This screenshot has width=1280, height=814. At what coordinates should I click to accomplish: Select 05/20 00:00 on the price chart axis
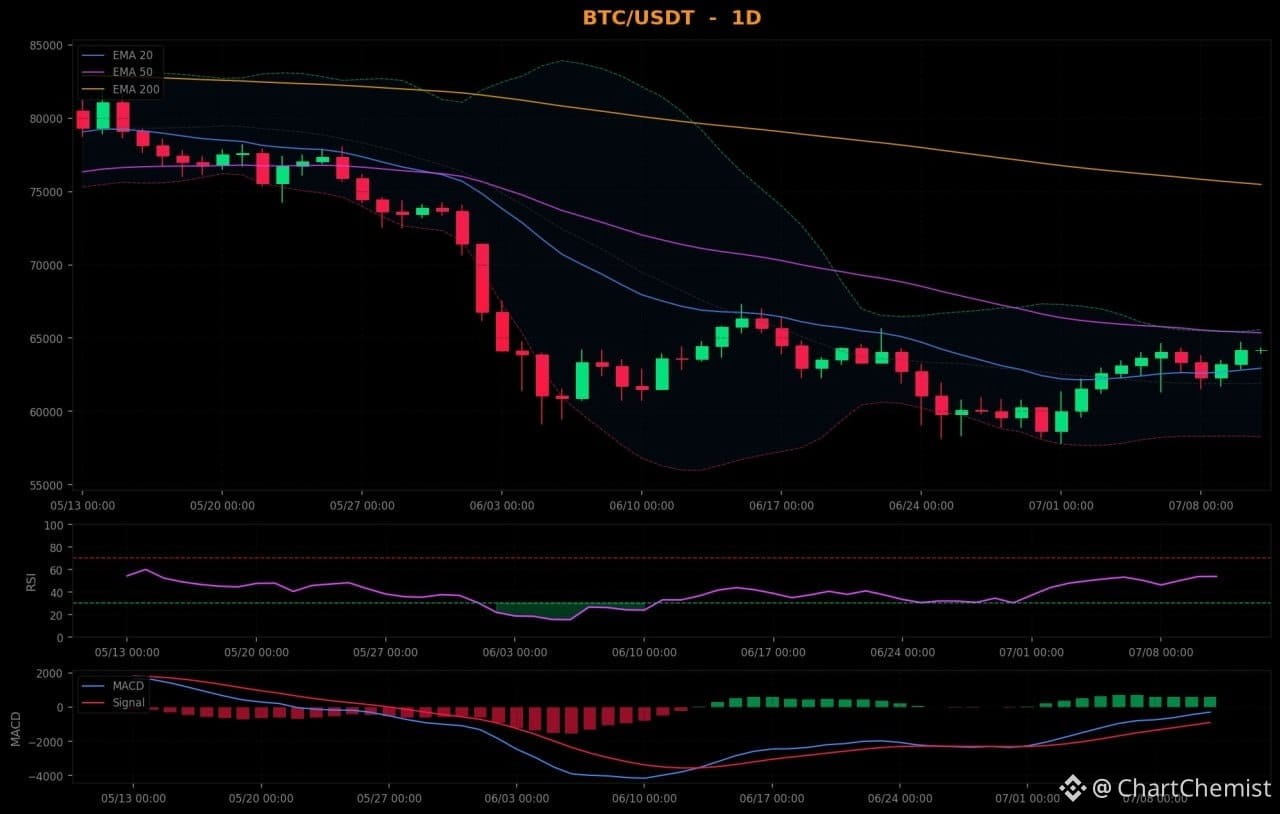221,506
